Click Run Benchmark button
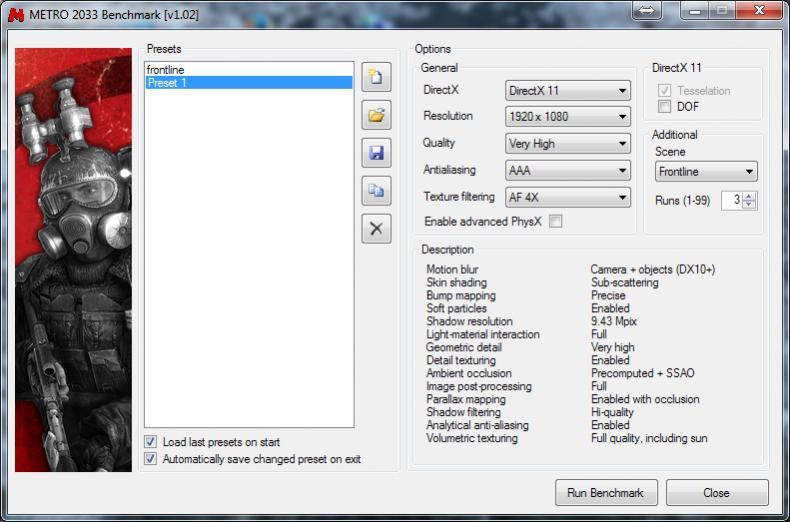The height and width of the screenshot is (522, 790). (606, 492)
